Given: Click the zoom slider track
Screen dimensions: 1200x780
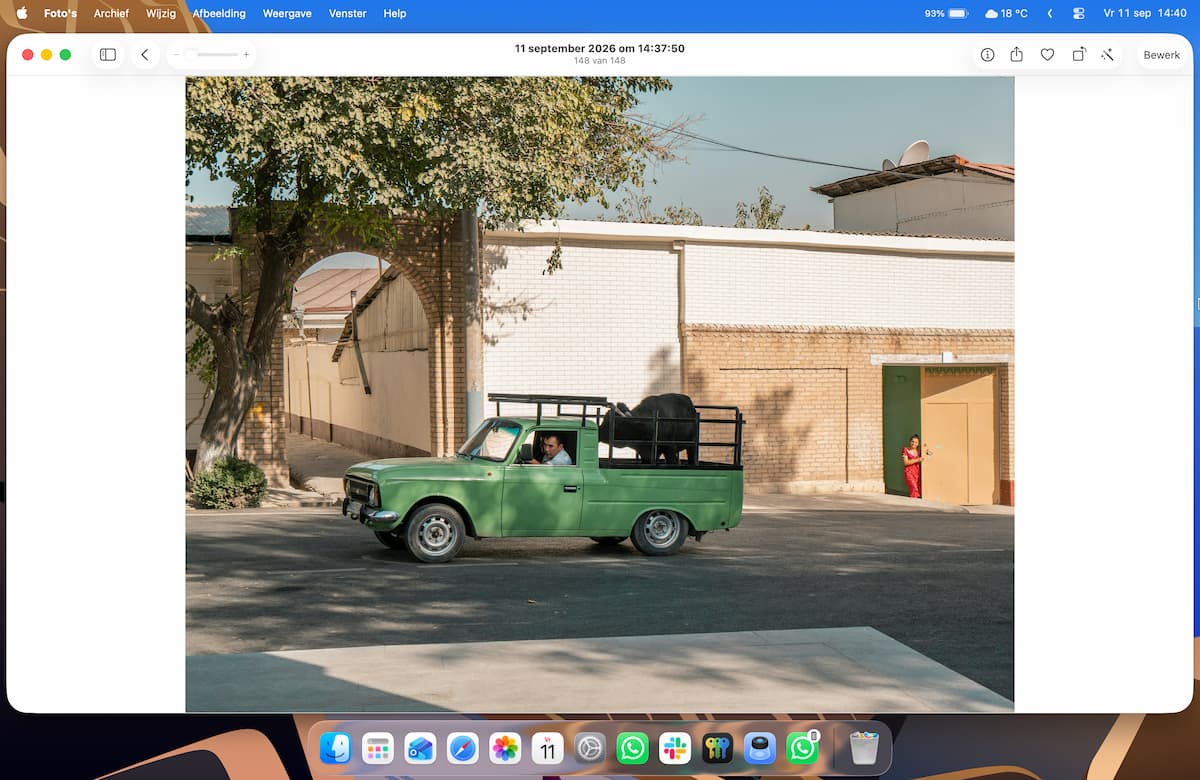Looking at the screenshot, I should click(211, 55).
